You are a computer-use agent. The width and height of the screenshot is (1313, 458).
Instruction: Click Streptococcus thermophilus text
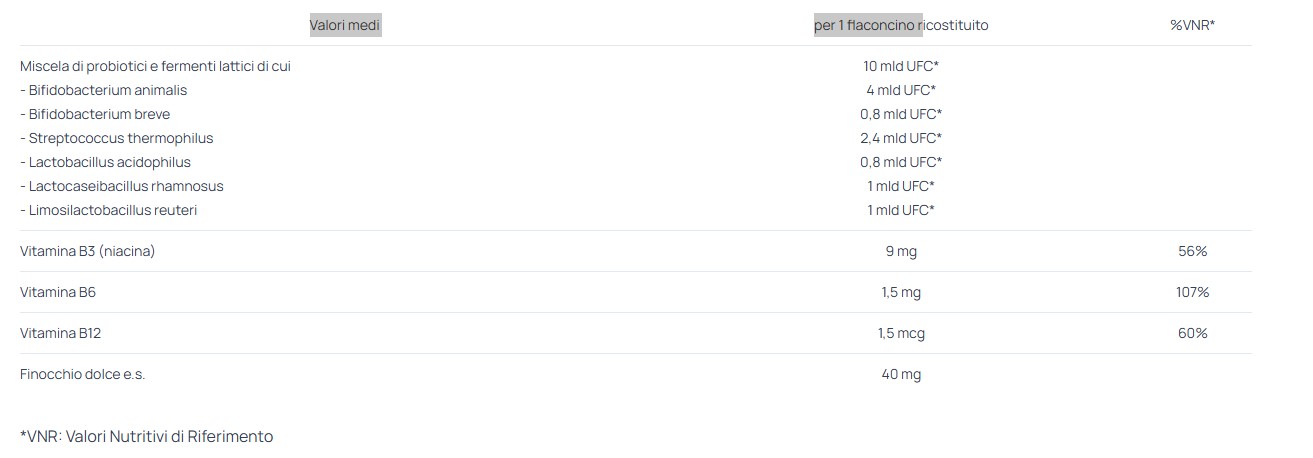coord(117,138)
